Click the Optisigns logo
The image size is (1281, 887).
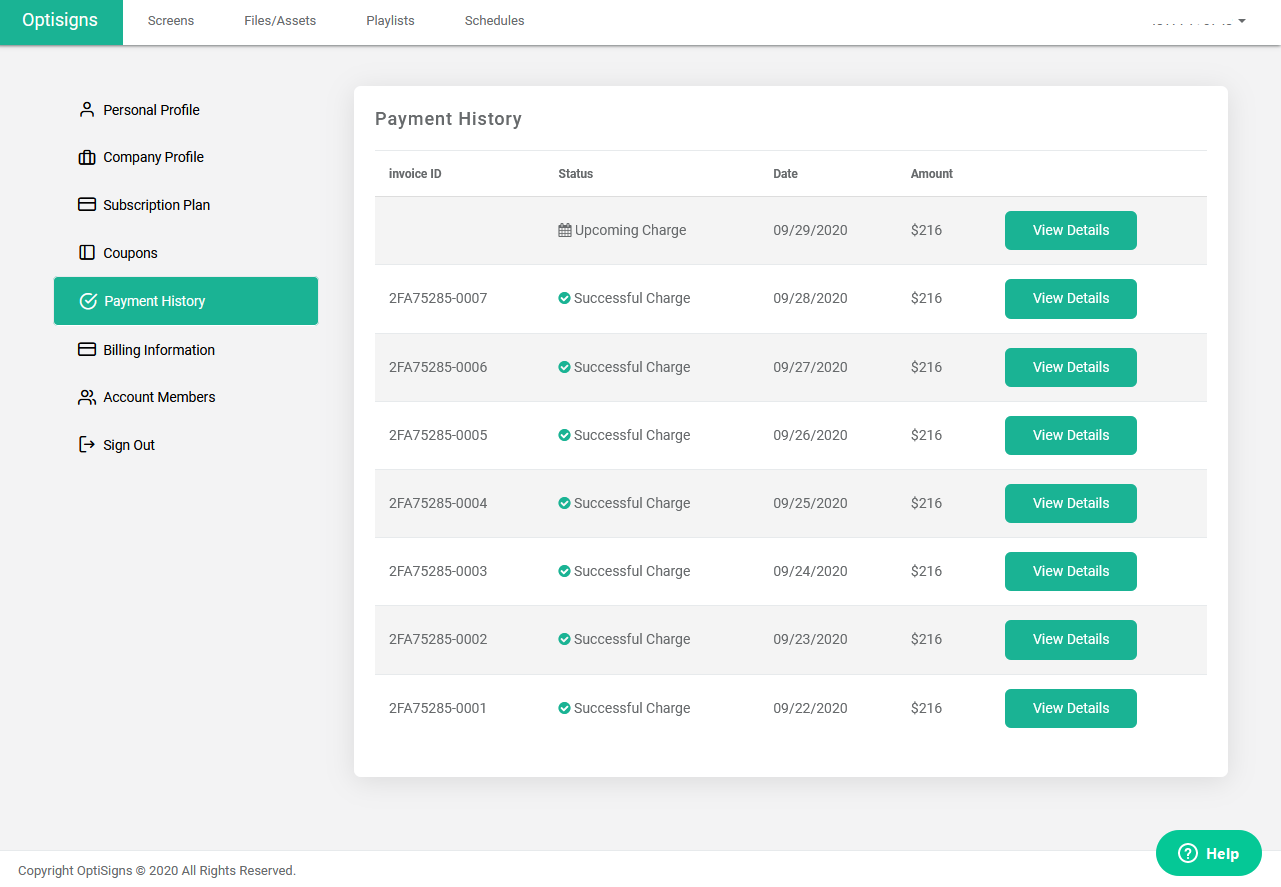[x=60, y=21]
